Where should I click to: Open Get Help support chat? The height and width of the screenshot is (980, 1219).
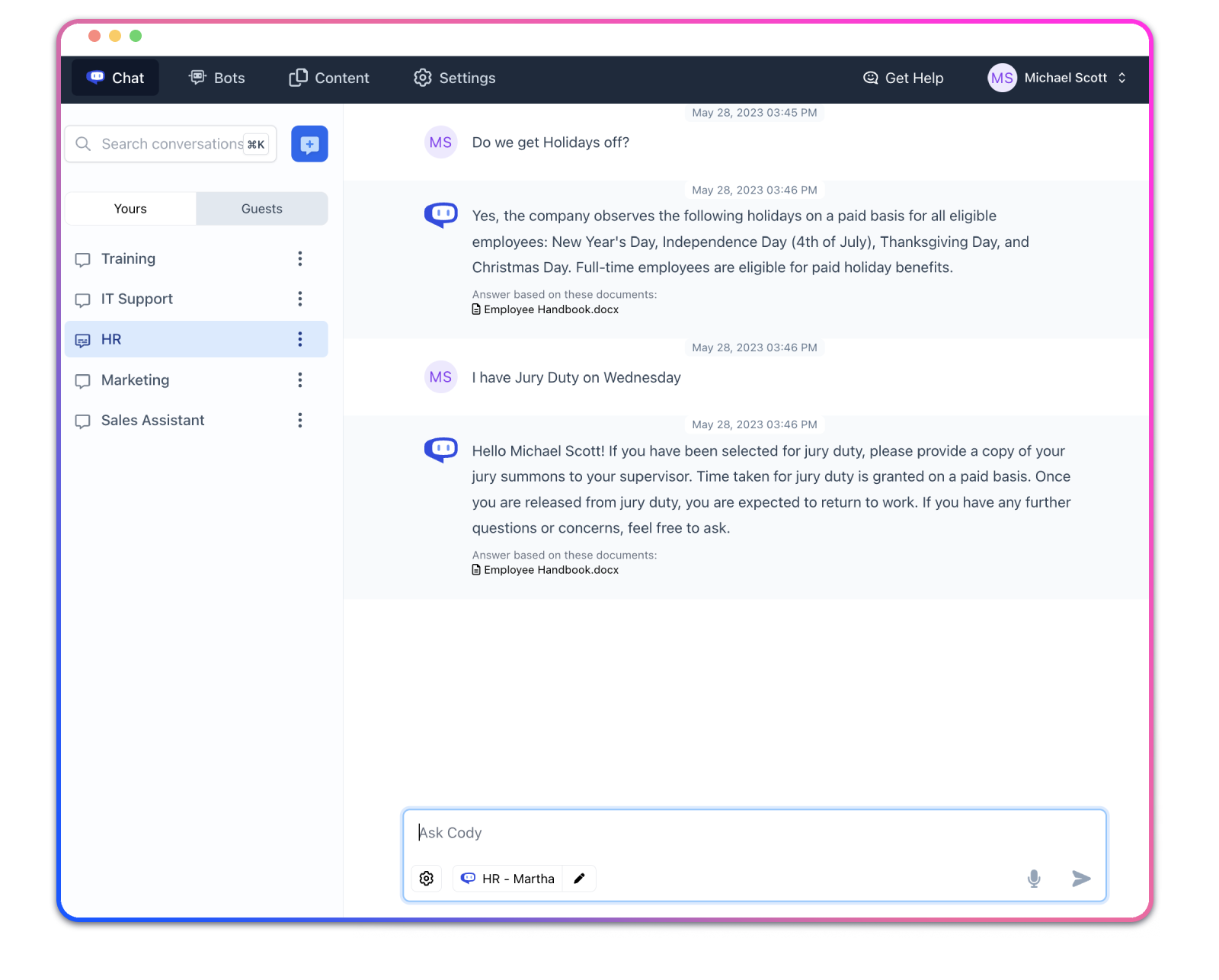[x=903, y=78]
